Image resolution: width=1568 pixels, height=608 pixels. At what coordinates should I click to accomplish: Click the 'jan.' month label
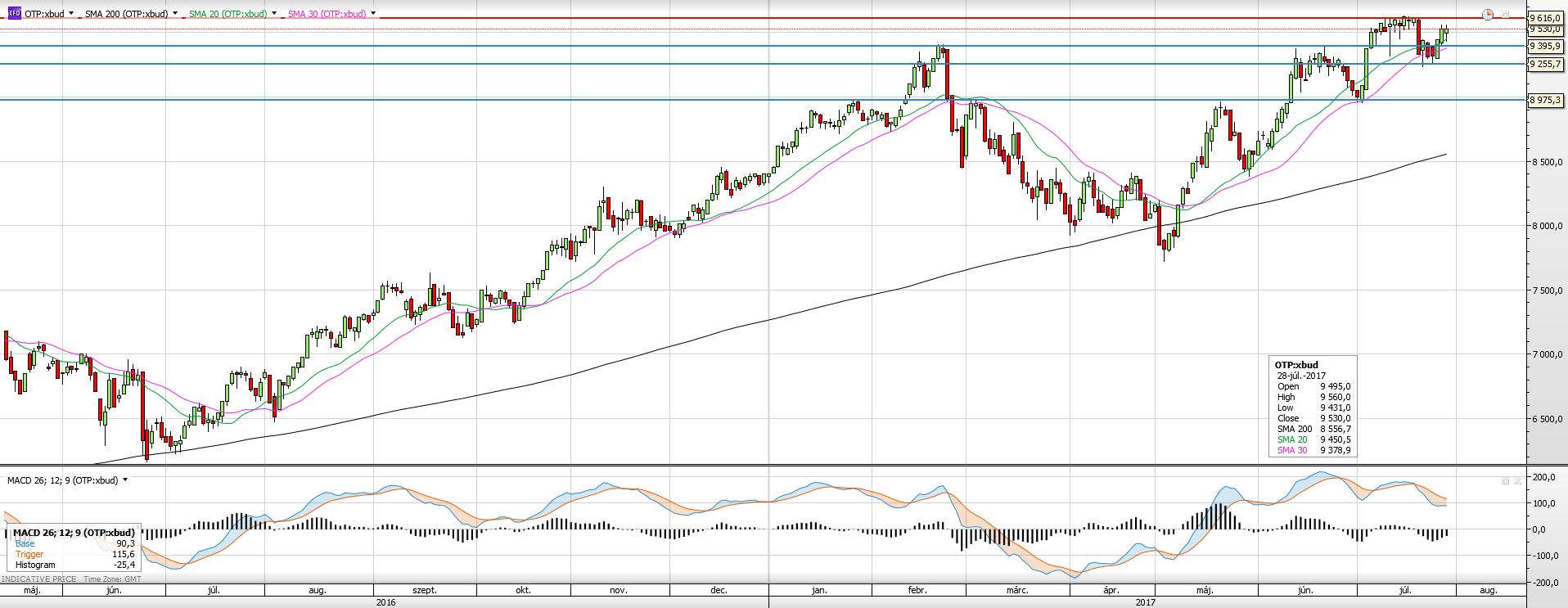click(x=819, y=590)
